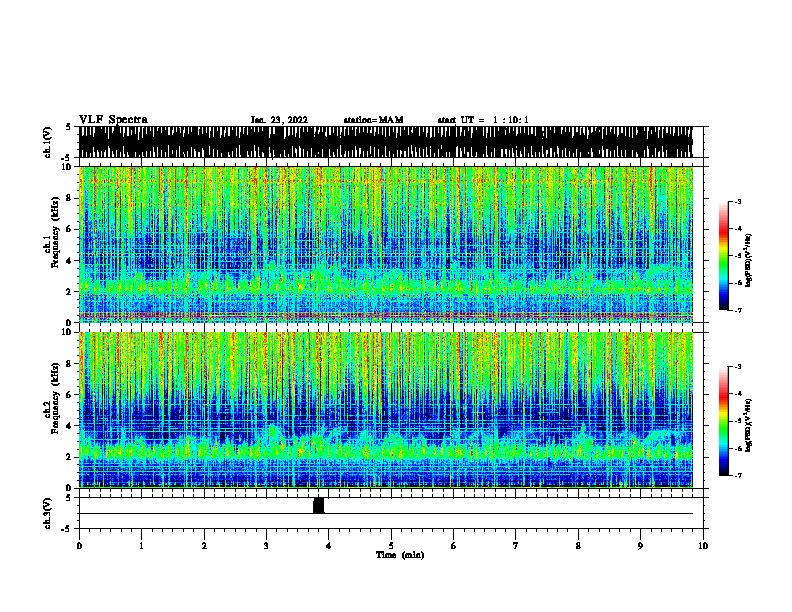Click the "-3" tick on ch.1 colorbar
This screenshot has width=792, height=612.
pos(737,202)
